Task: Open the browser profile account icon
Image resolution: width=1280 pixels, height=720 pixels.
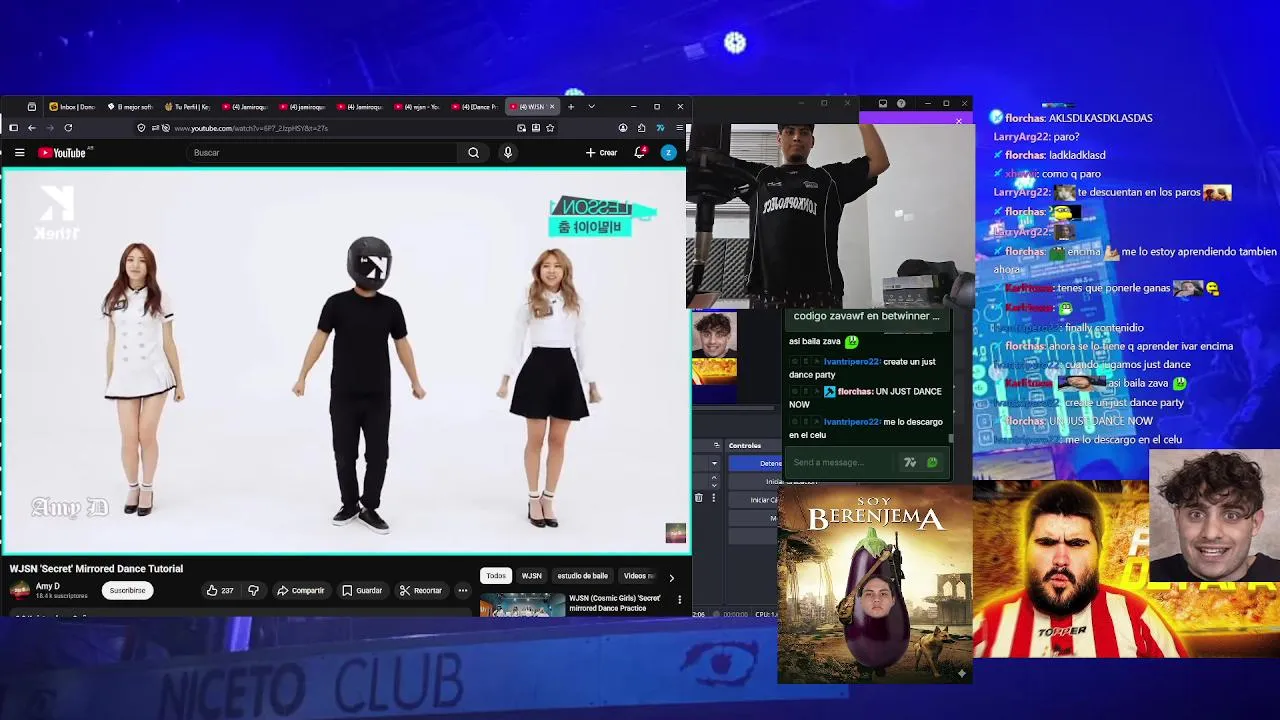Action: click(x=623, y=128)
